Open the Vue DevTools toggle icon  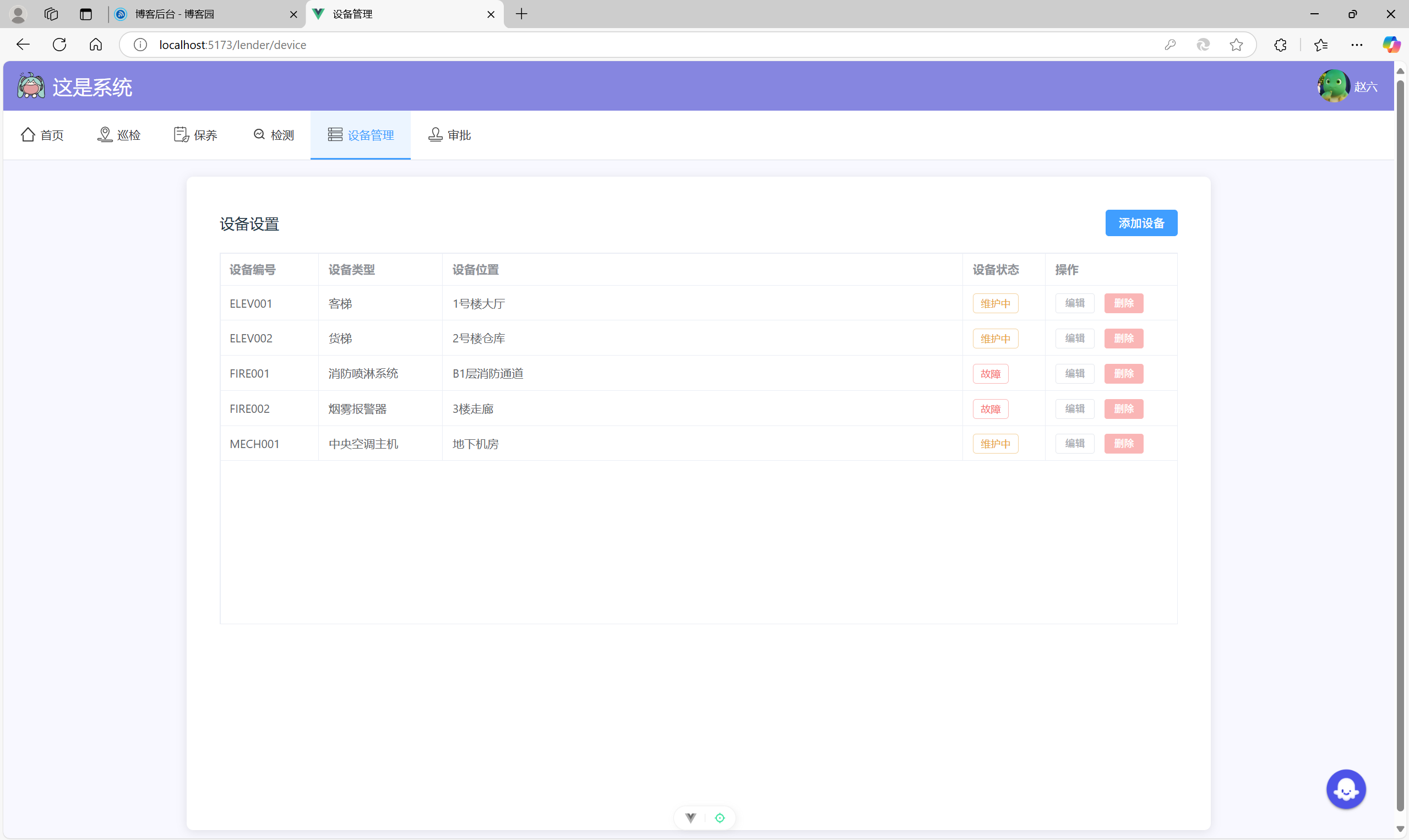pos(690,817)
